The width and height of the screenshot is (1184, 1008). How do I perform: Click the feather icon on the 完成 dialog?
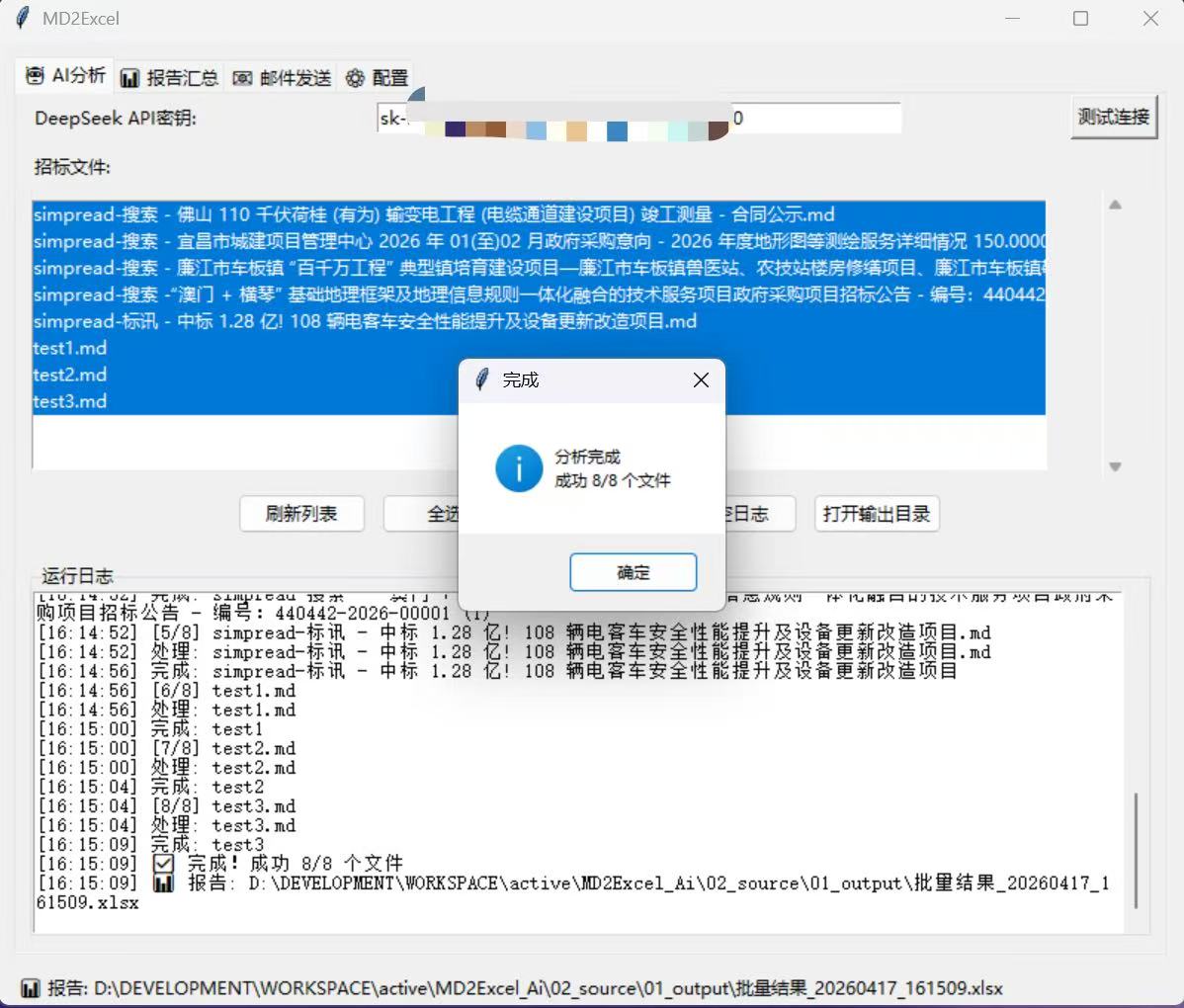(x=480, y=379)
